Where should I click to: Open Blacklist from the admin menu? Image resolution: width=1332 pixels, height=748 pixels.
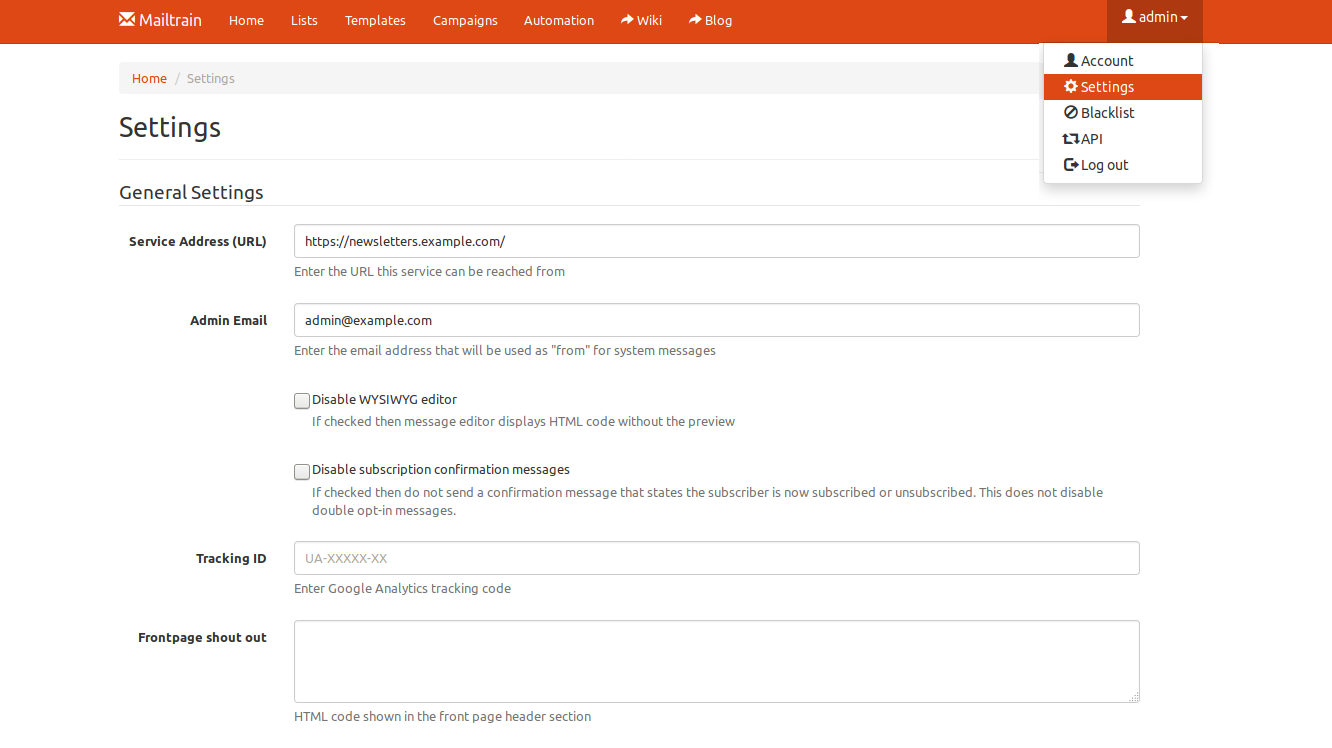(x=1122, y=112)
